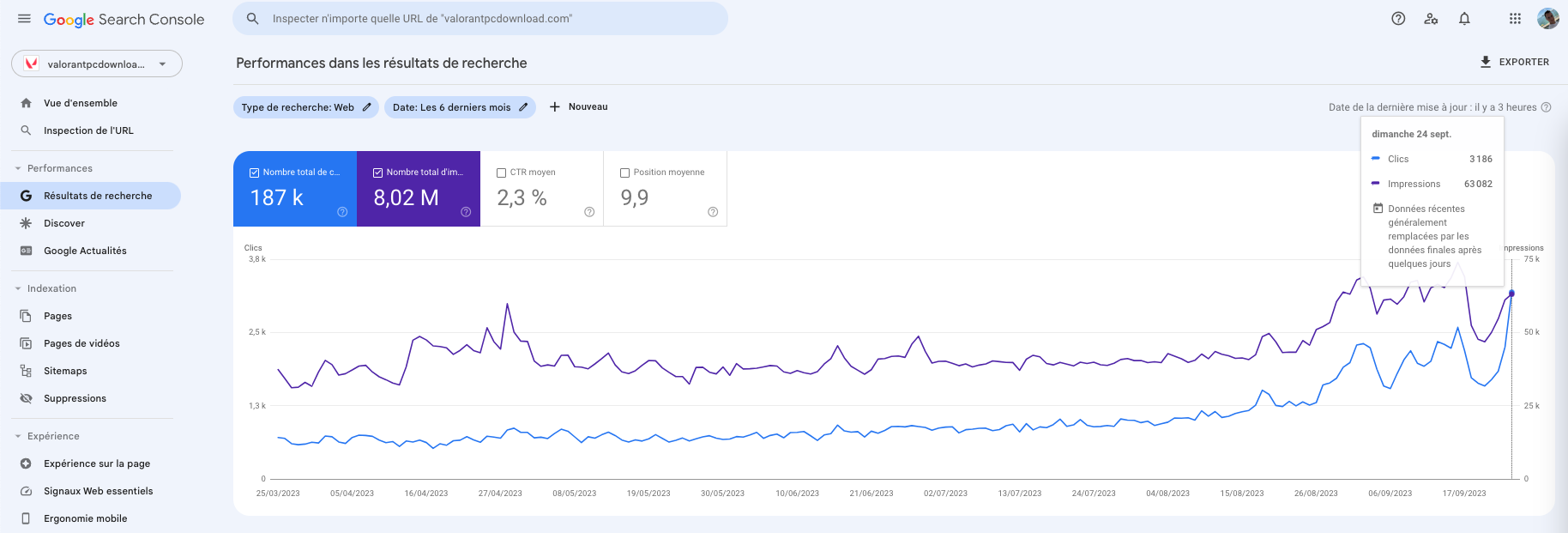
Task: Edit the 'Type de recherche: Web' filter pencil
Action: point(366,107)
